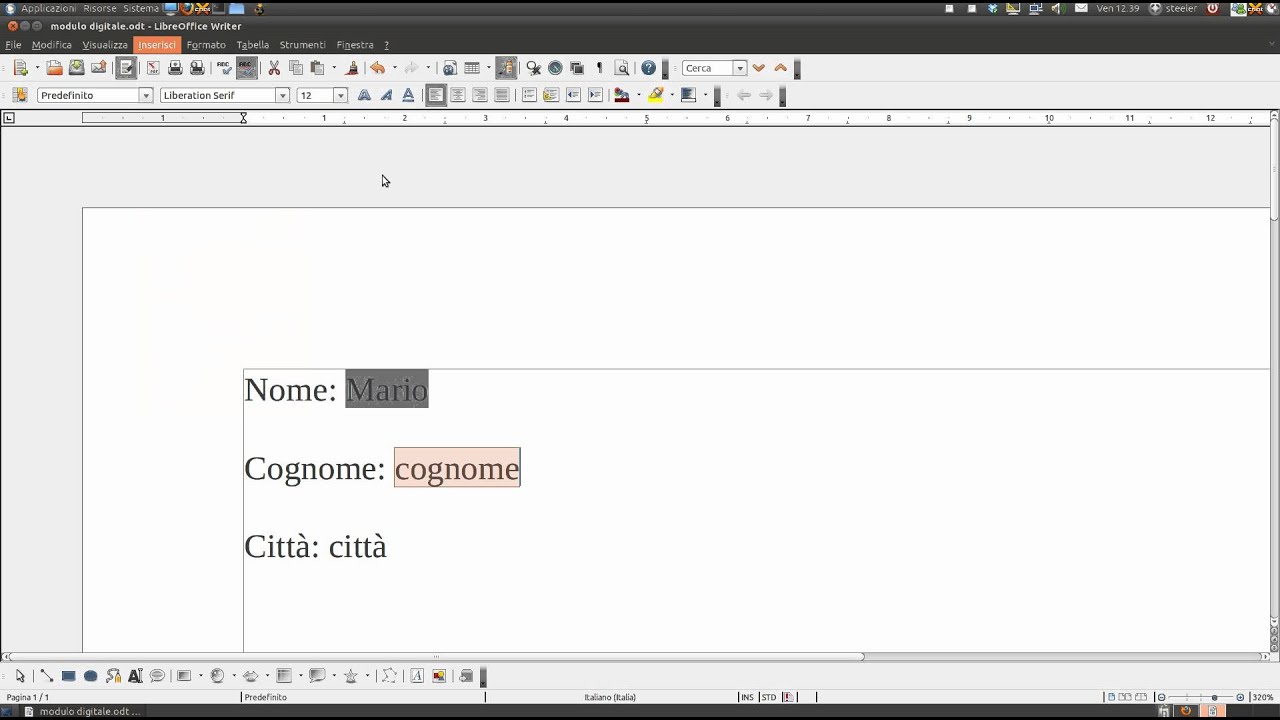Toggle the Show Draw Functions icon
This screenshot has height=720, width=1280.
pyautogui.click(x=506, y=68)
